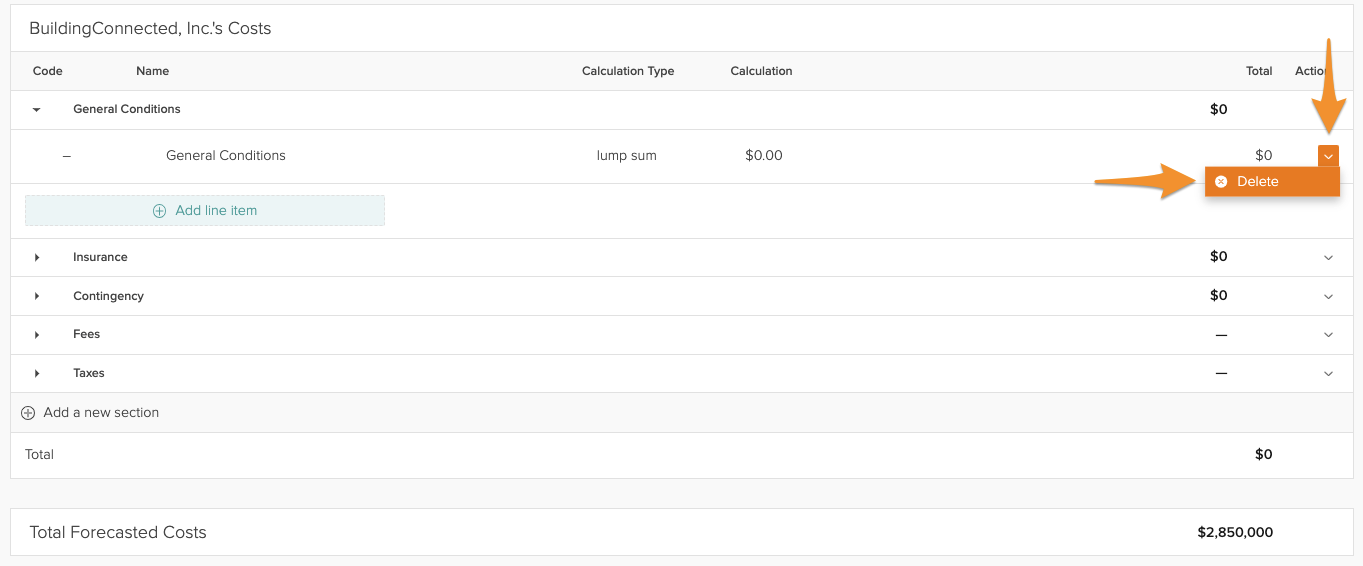The image size is (1363, 566).
Task: Click Add a new section link
Action: point(101,413)
